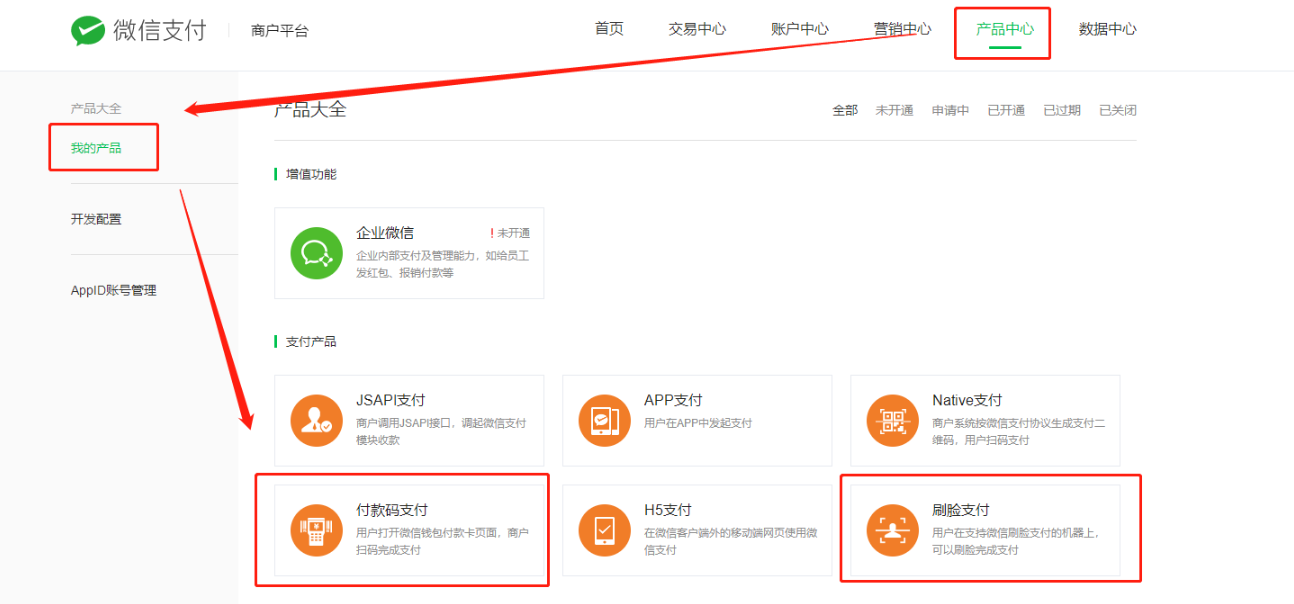Image resolution: width=1294 pixels, height=604 pixels.
Task: Click the 刷脸支付 face scan icon
Action: (x=892, y=530)
